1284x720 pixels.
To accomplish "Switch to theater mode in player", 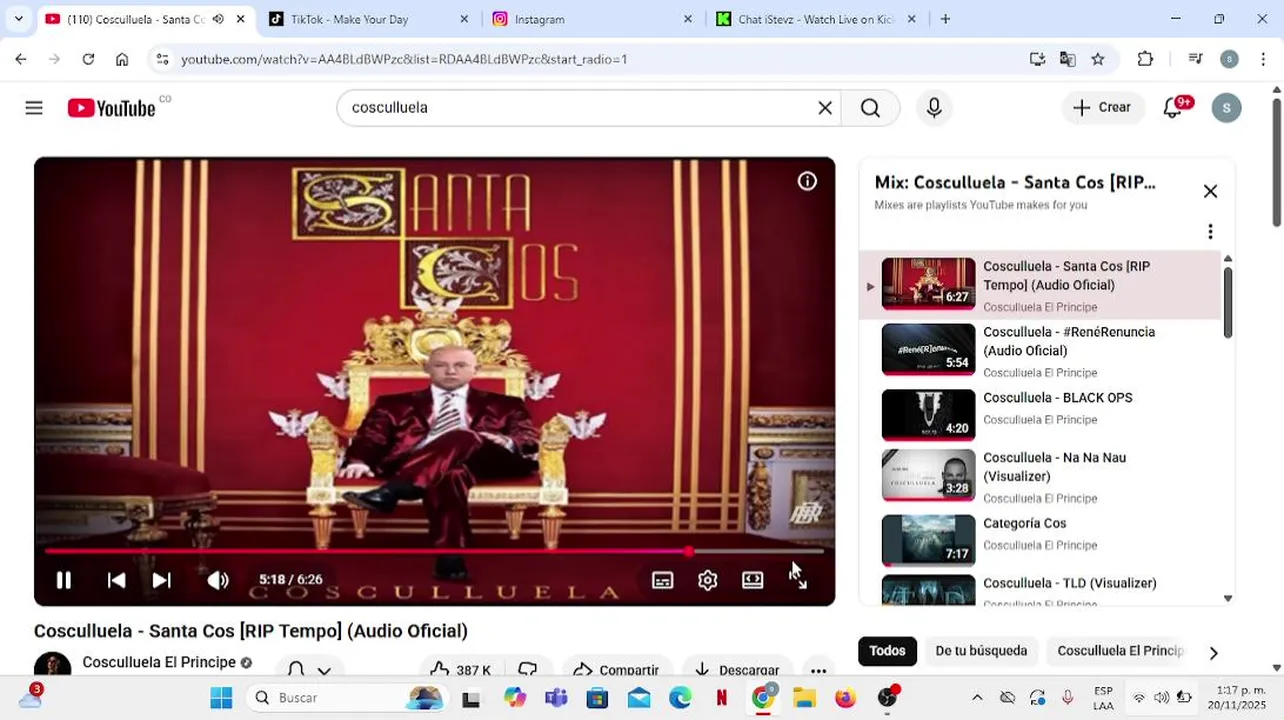I will (x=752, y=580).
